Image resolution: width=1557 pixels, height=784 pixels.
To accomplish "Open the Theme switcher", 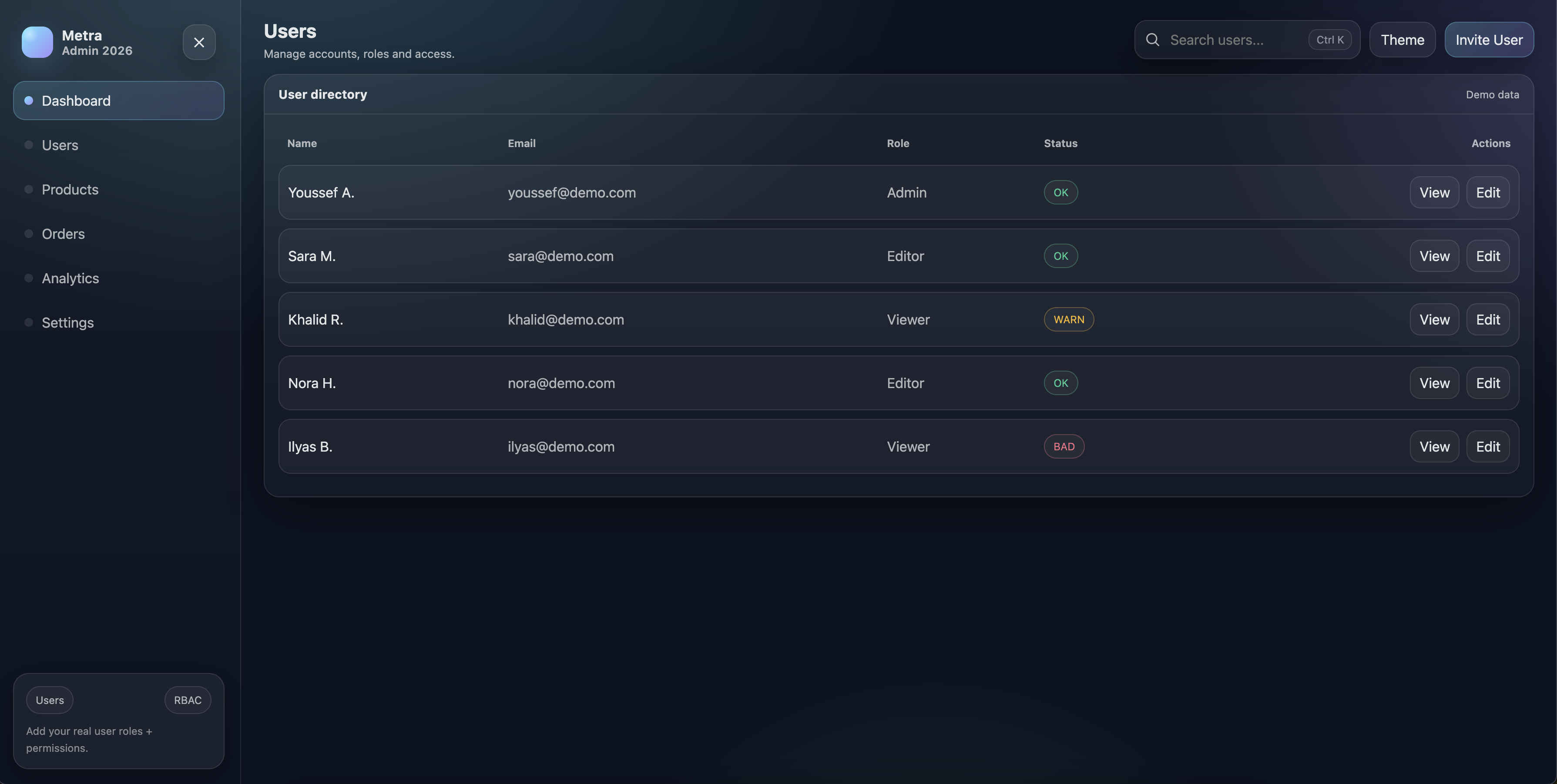I will point(1402,39).
